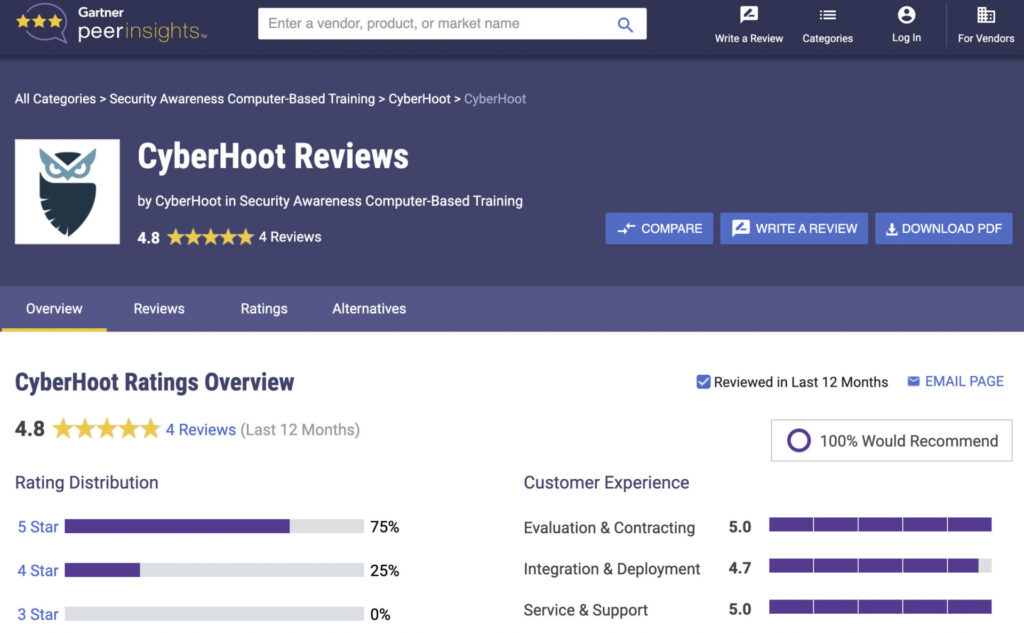This screenshot has width=1024, height=633.
Task: Click the 4 Star rating filter
Action: tap(38, 570)
